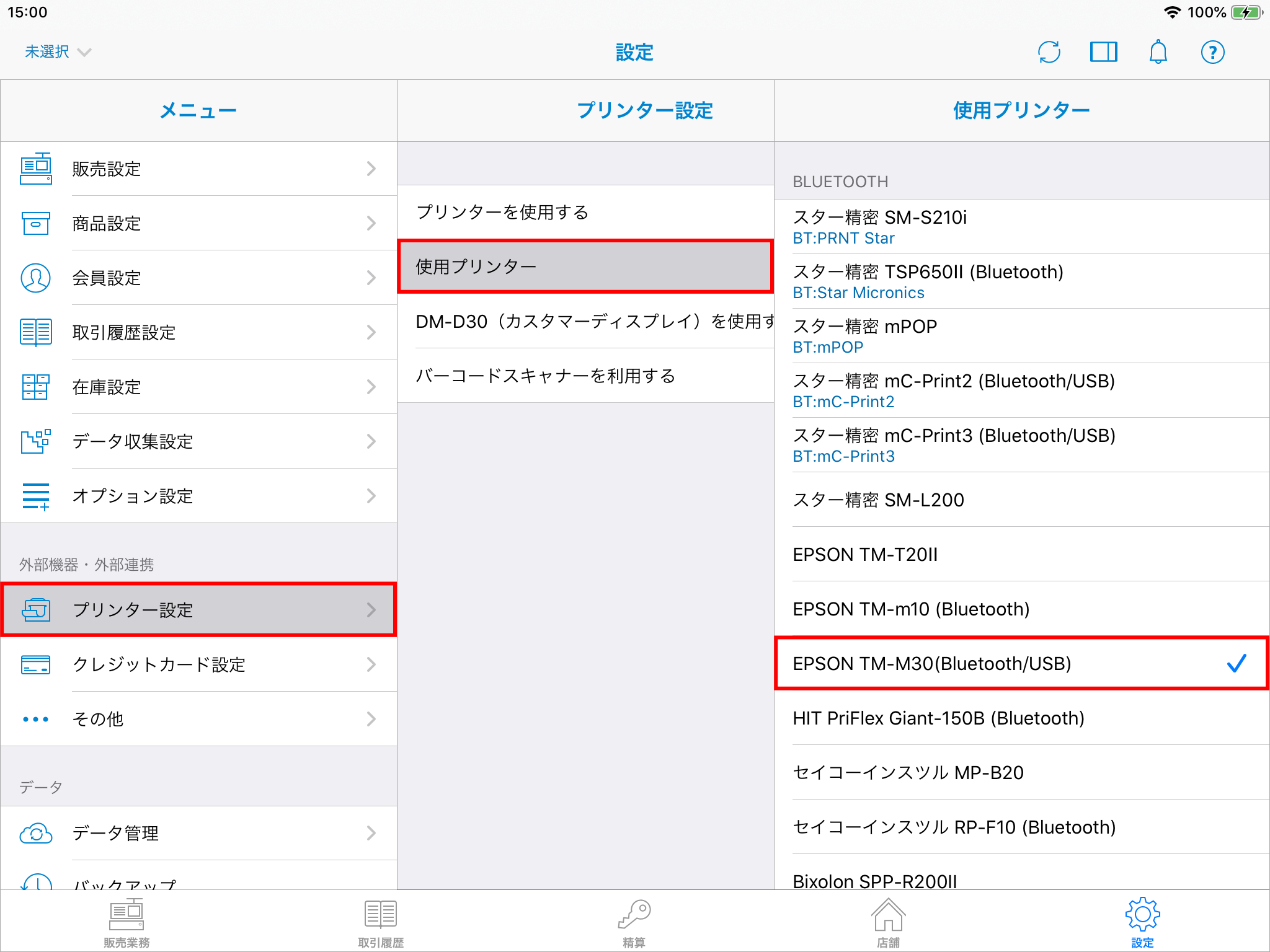Image resolution: width=1270 pixels, height=952 pixels.
Task: Tap the 在庫設定 shelves icon
Action: pos(36,387)
